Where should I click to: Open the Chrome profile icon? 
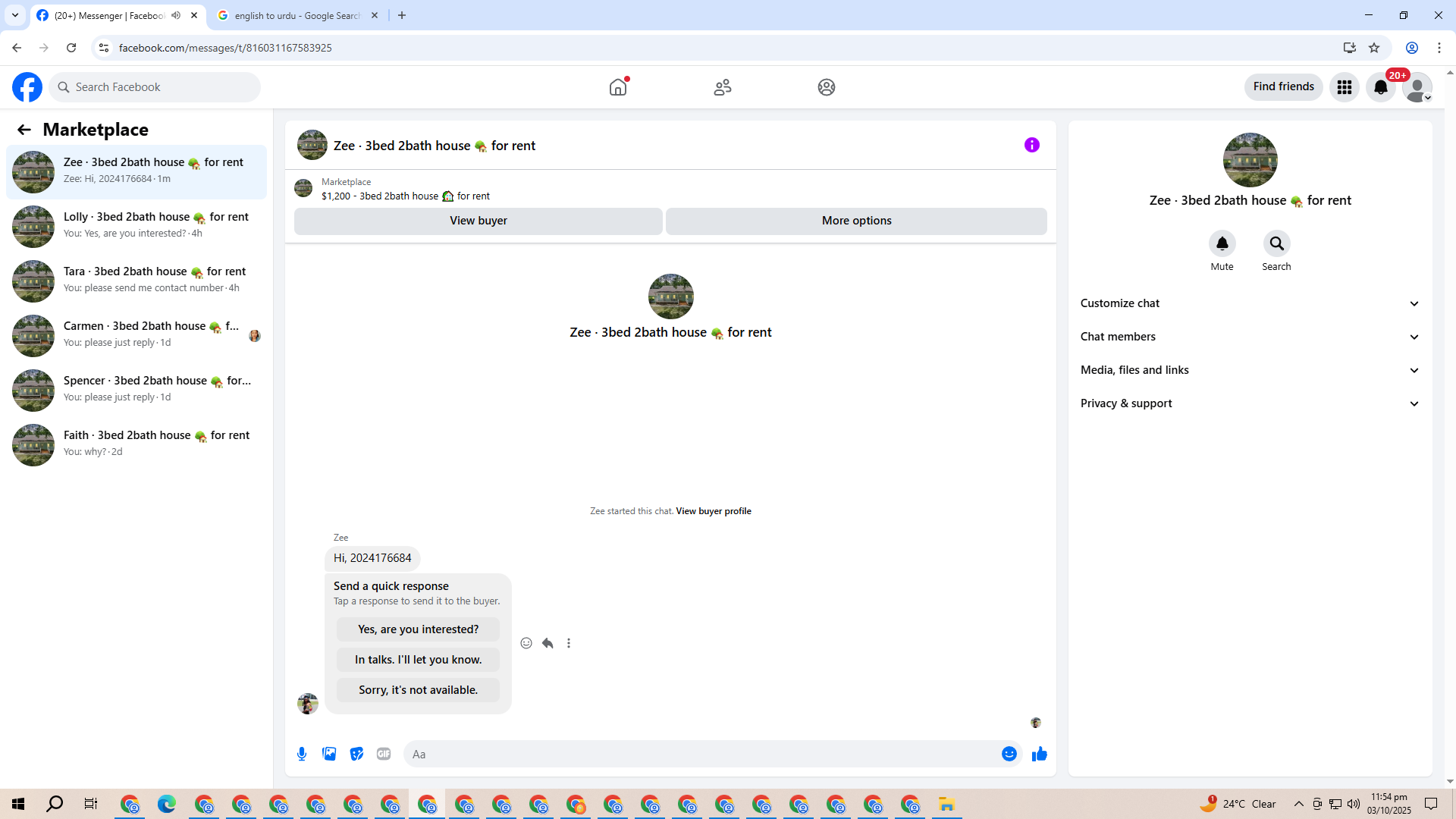(x=1412, y=48)
